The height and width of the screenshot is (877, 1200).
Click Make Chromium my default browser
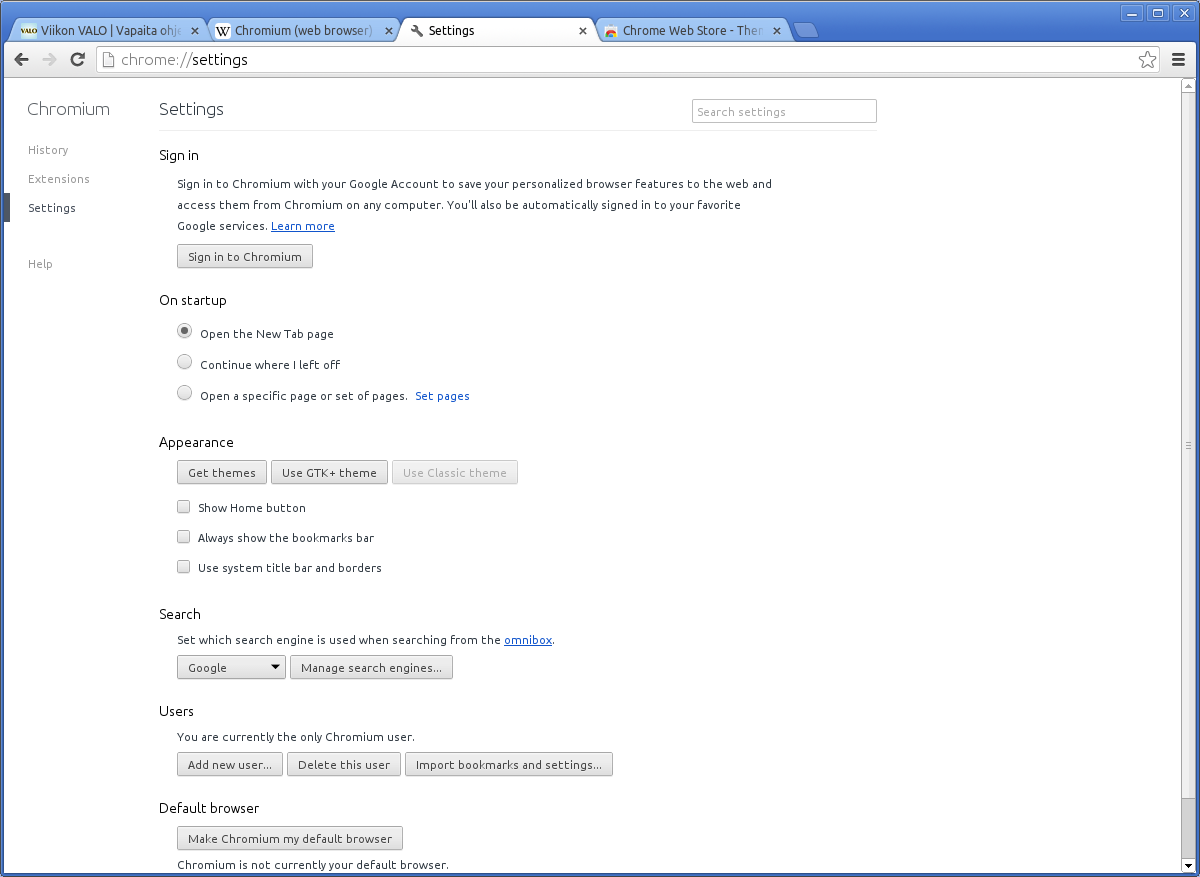click(290, 838)
